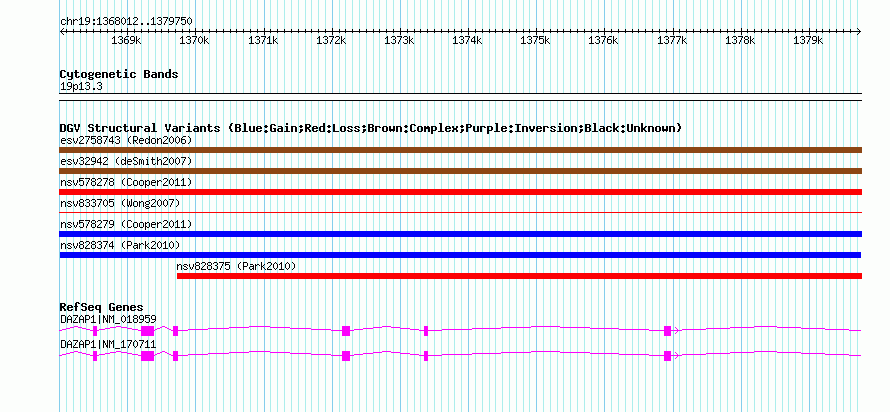Click the RefSeq Genes track title
Image resolution: width=890 pixels, height=412 pixels.
pyautogui.click(x=101, y=308)
